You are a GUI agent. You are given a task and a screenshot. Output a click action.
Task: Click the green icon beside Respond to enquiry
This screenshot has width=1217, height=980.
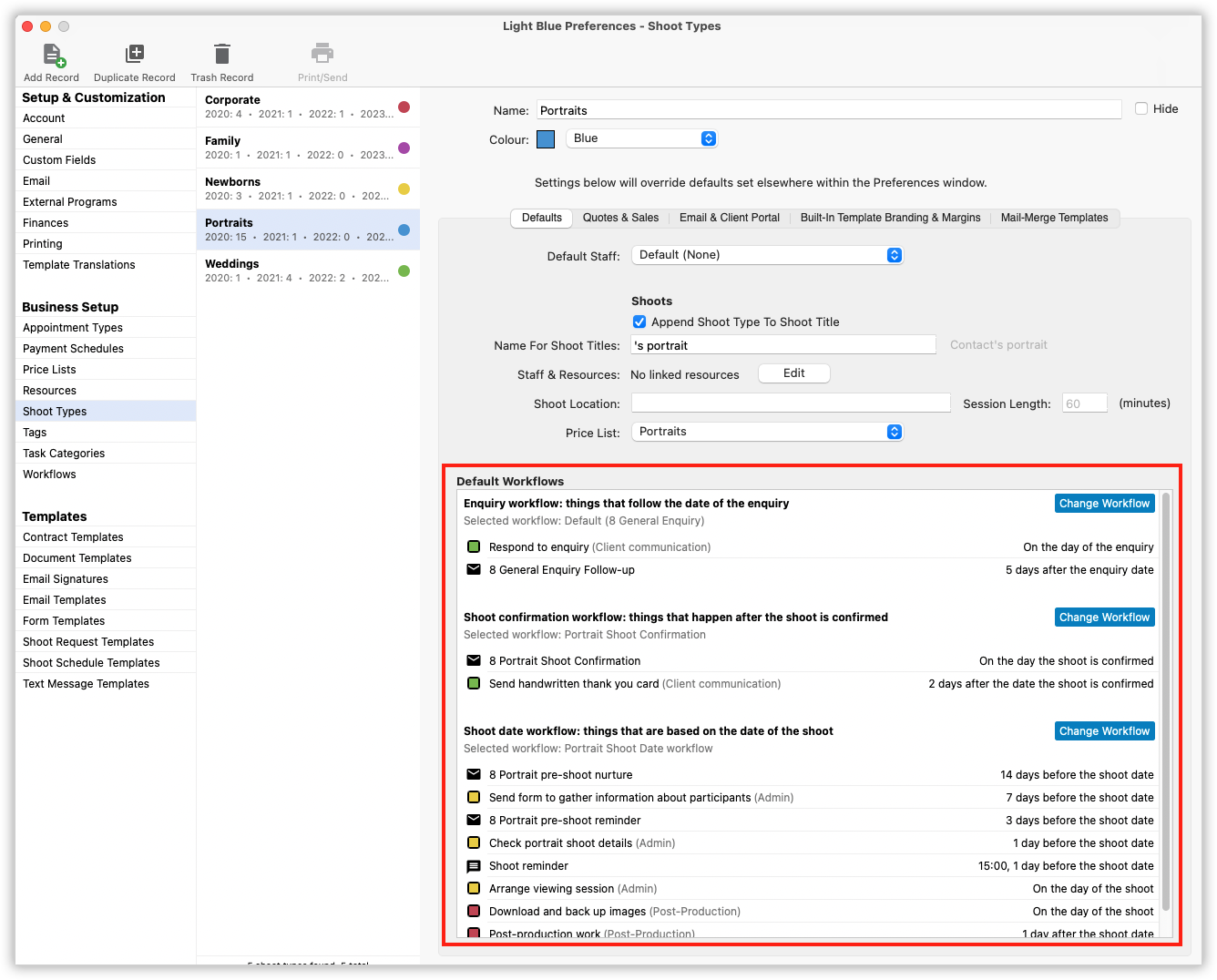474,546
